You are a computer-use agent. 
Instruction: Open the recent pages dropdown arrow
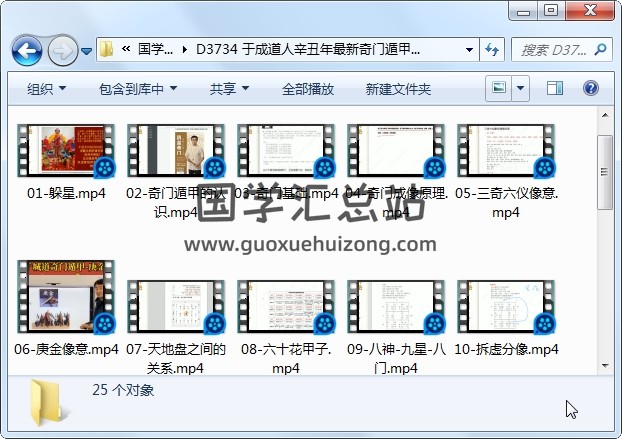coord(87,50)
